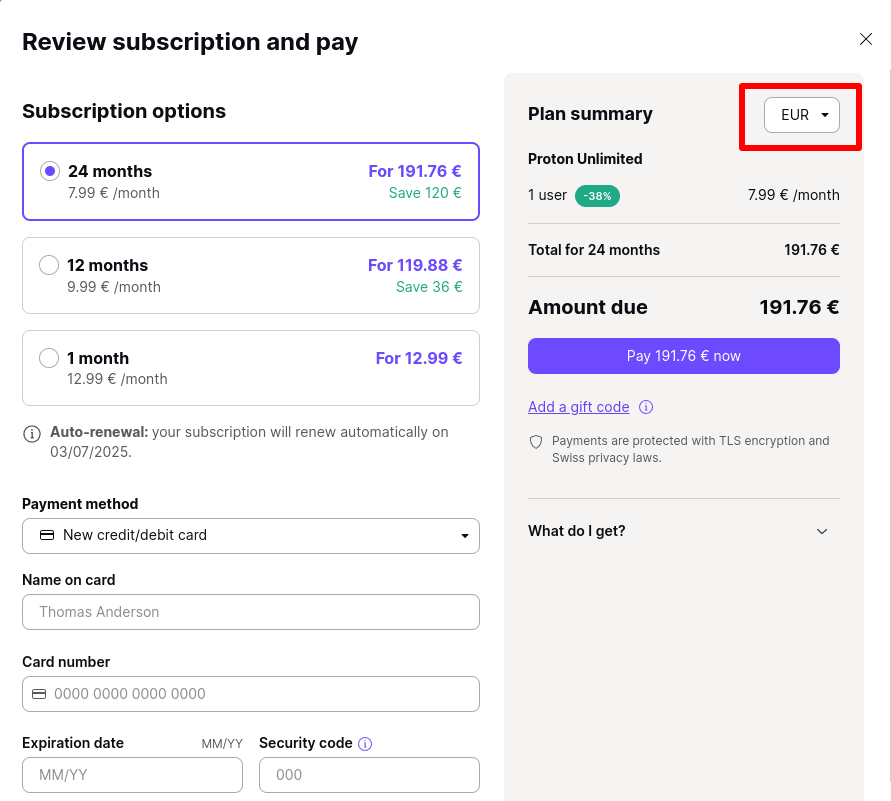Click the 'Proton Unlimited' plan name

(x=585, y=158)
